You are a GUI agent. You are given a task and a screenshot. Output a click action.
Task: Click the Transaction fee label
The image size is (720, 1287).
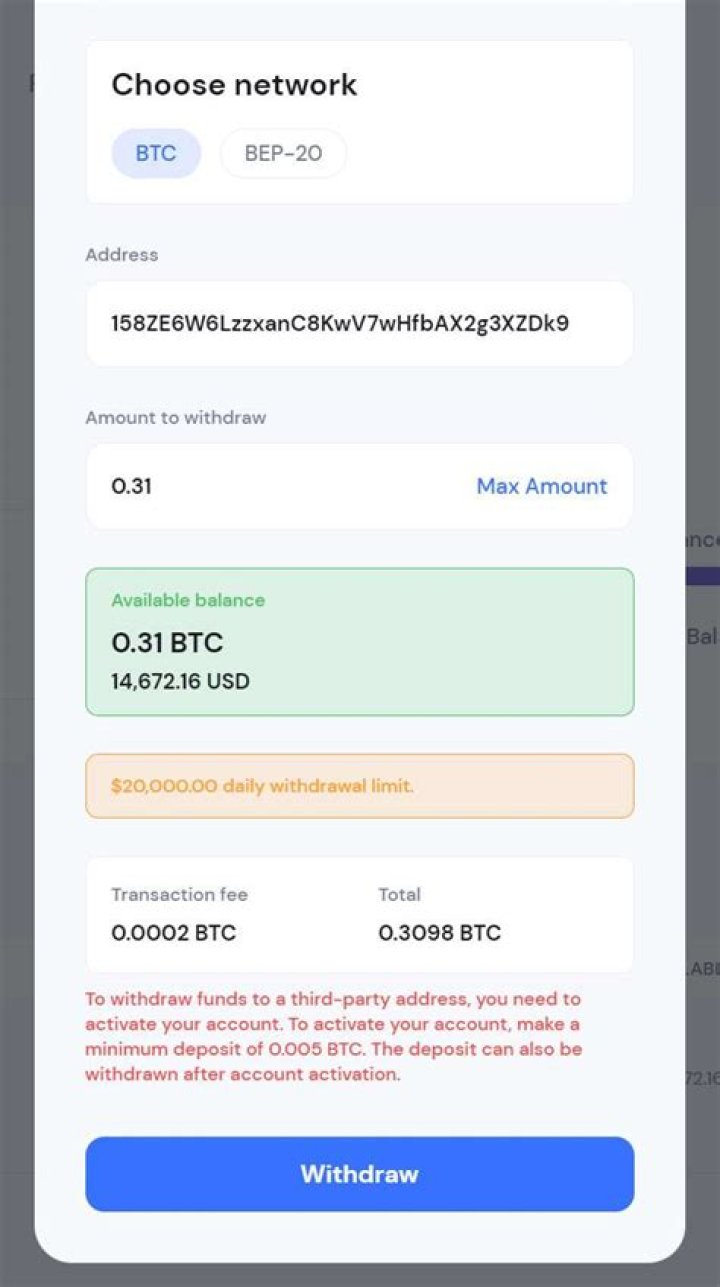tap(179, 894)
